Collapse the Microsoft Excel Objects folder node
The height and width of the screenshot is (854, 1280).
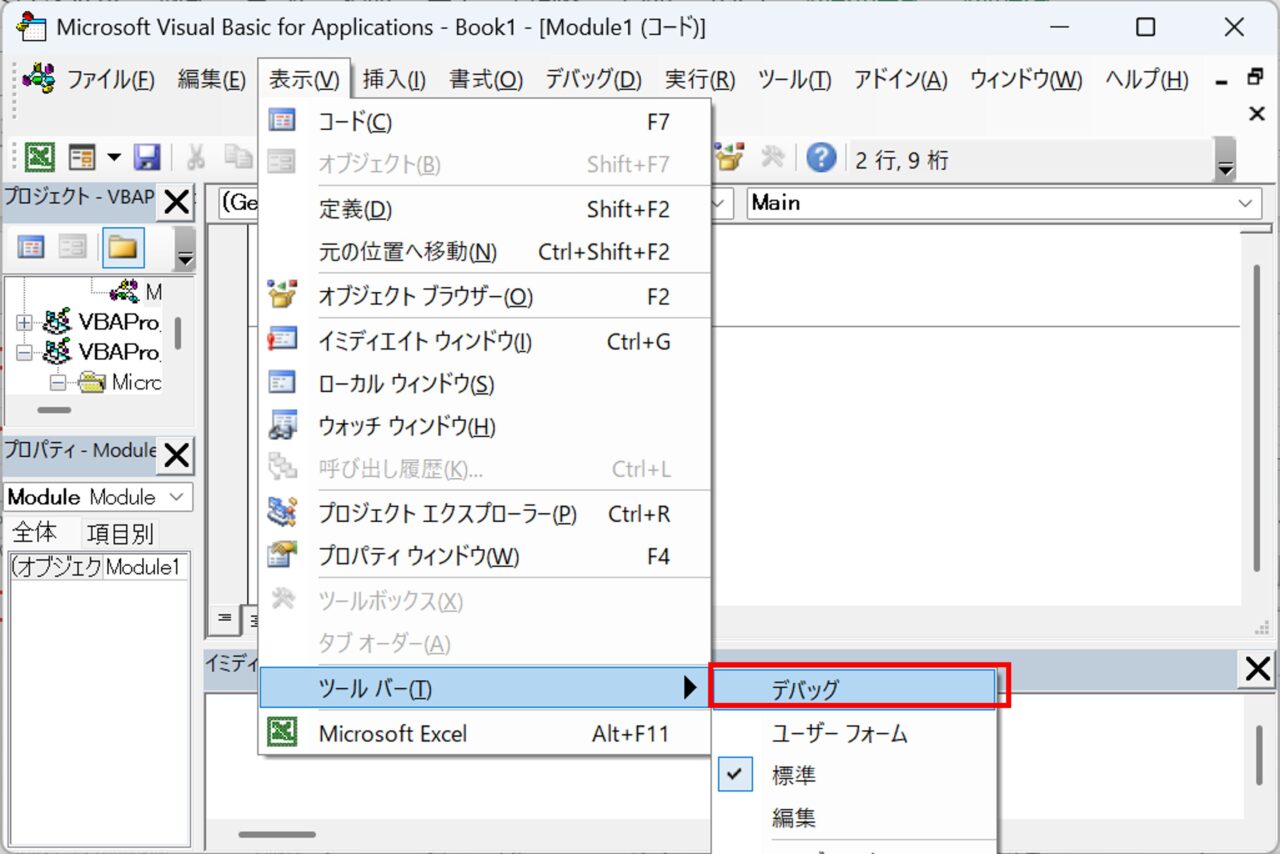(x=58, y=382)
